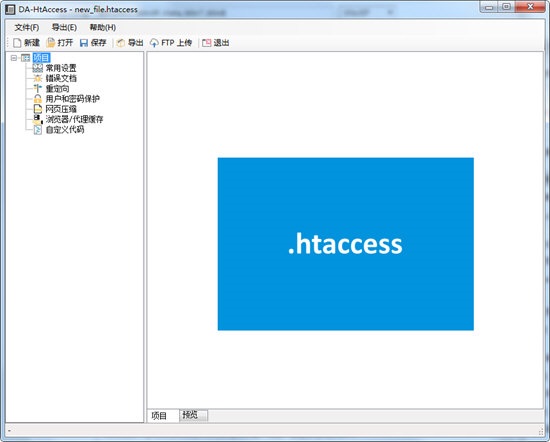Open the 帮助(H) menu
The width and height of the screenshot is (550, 442).
(x=103, y=27)
